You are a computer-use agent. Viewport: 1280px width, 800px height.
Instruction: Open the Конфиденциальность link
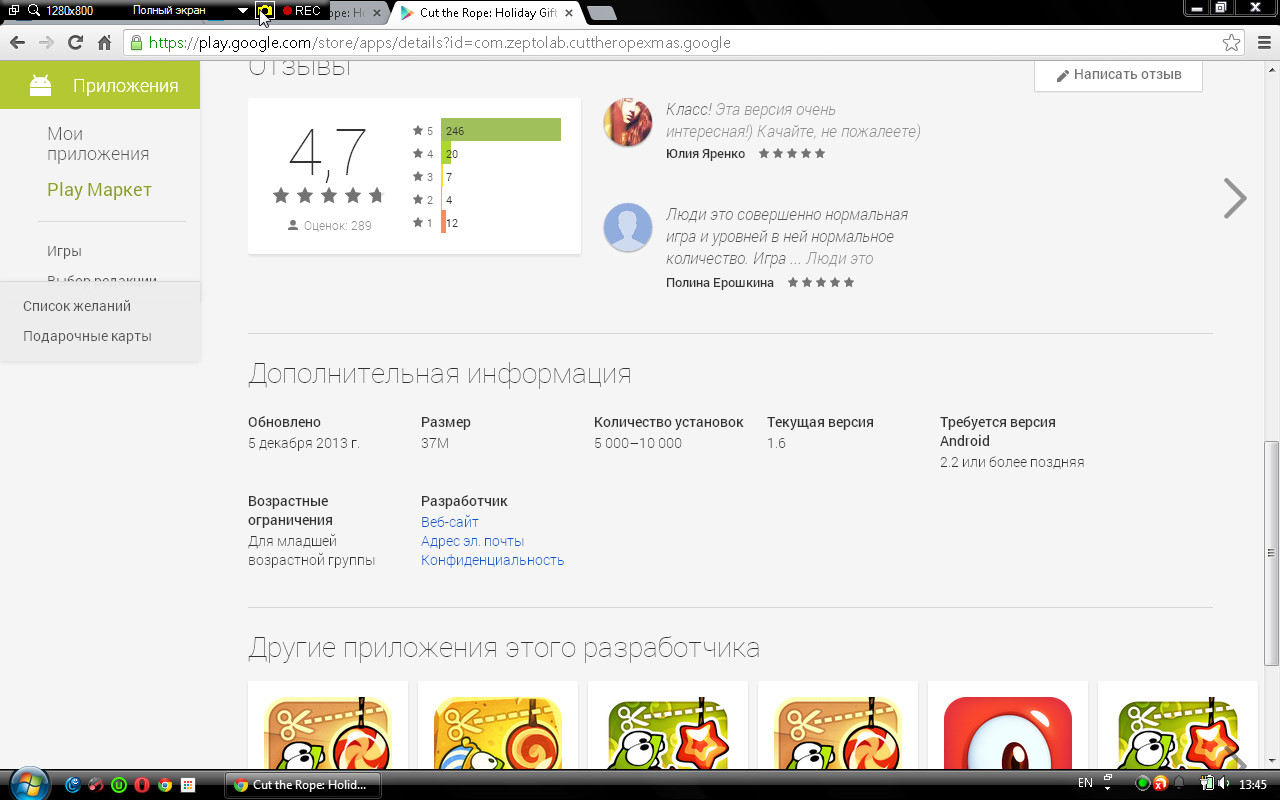[493, 560]
